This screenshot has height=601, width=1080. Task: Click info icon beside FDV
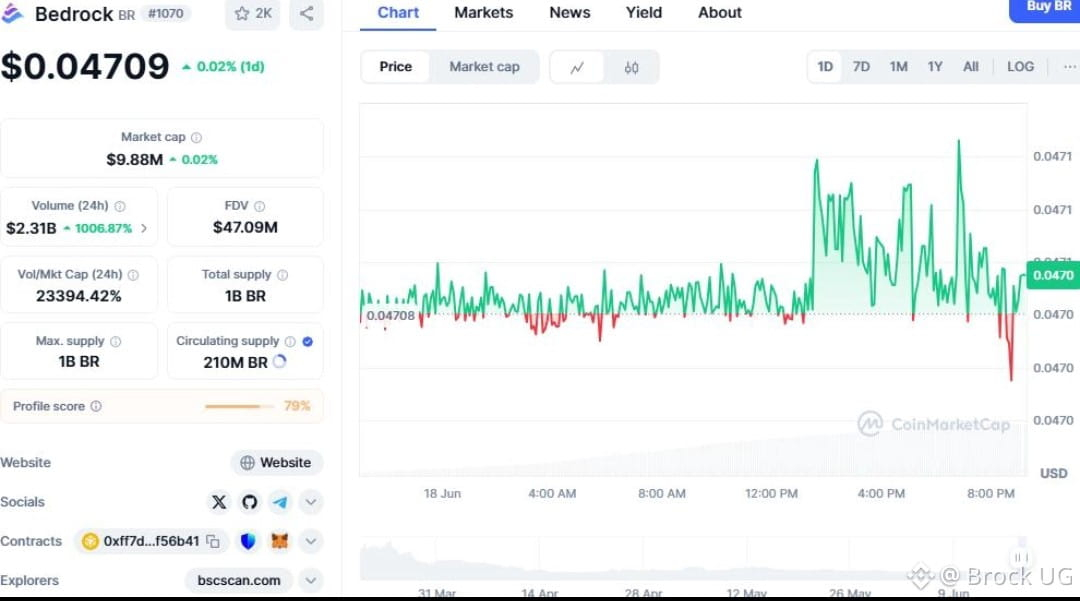coord(260,206)
